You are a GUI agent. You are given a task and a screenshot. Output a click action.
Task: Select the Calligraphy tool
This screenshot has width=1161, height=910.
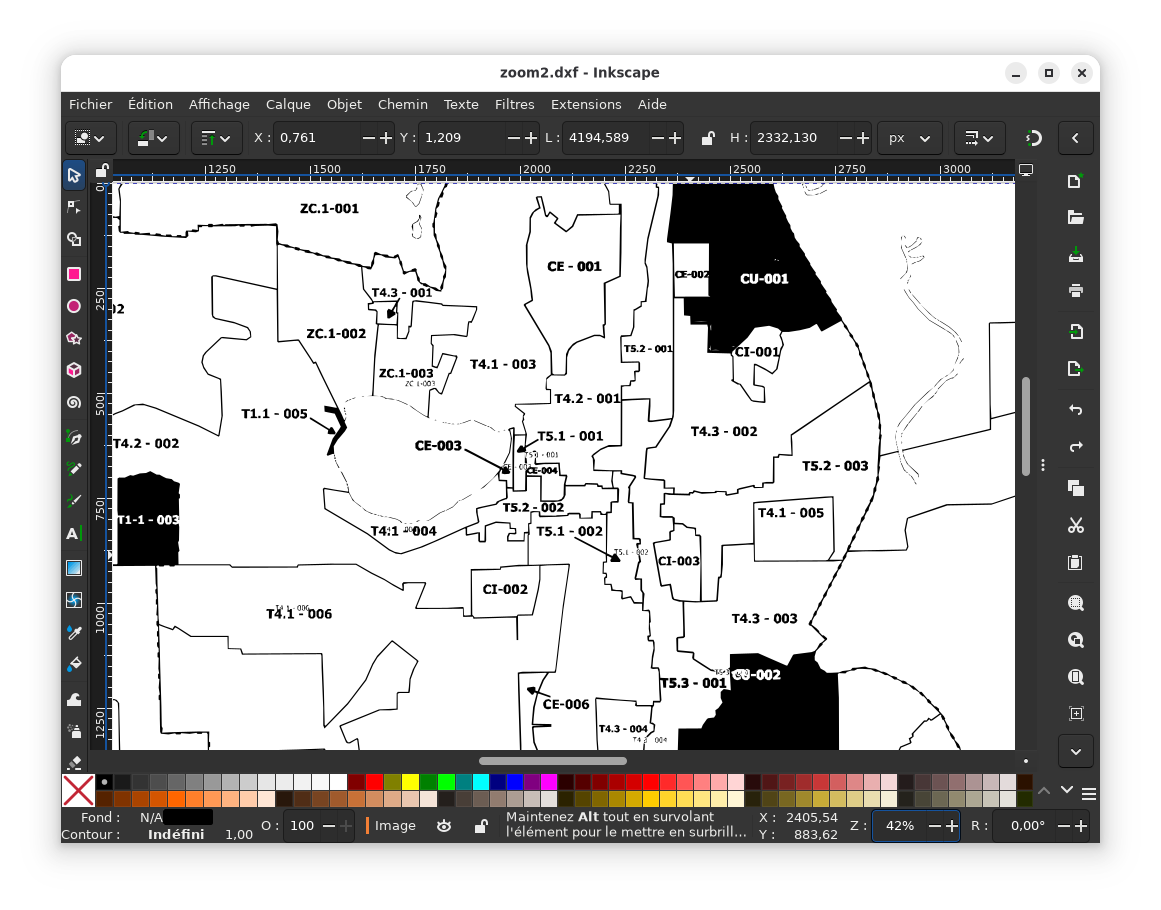(x=73, y=500)
